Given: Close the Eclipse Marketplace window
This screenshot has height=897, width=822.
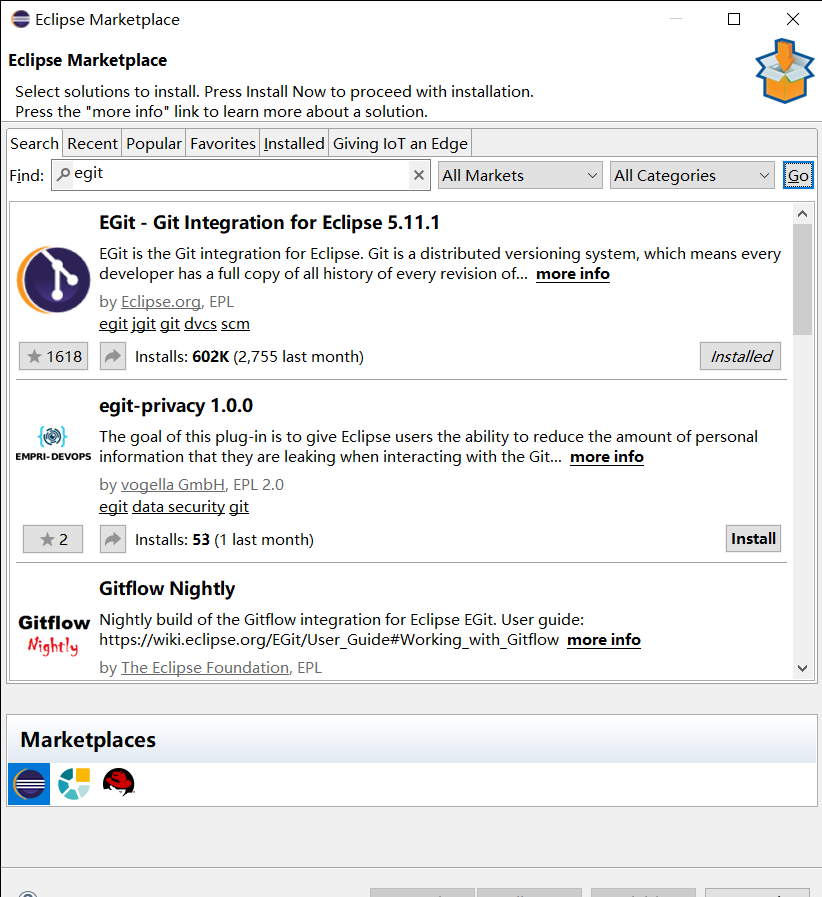Looking at the screenshot, I should [793, 19].
